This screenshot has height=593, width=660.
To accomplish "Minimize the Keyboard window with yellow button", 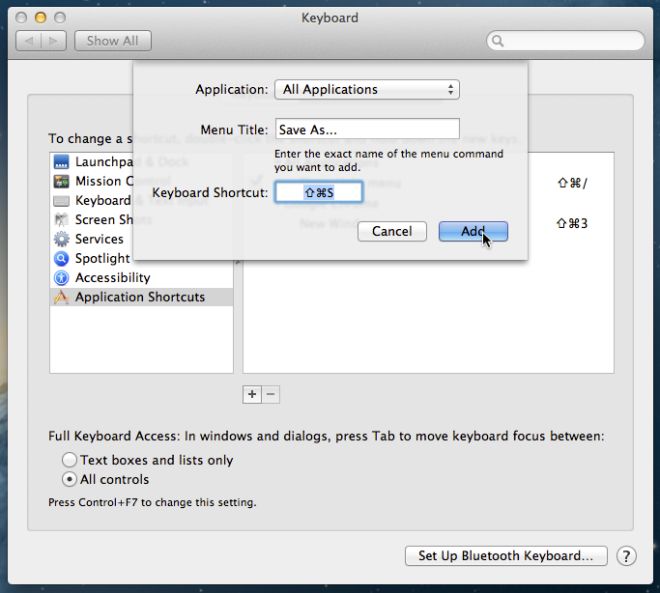I will (40, 18).
